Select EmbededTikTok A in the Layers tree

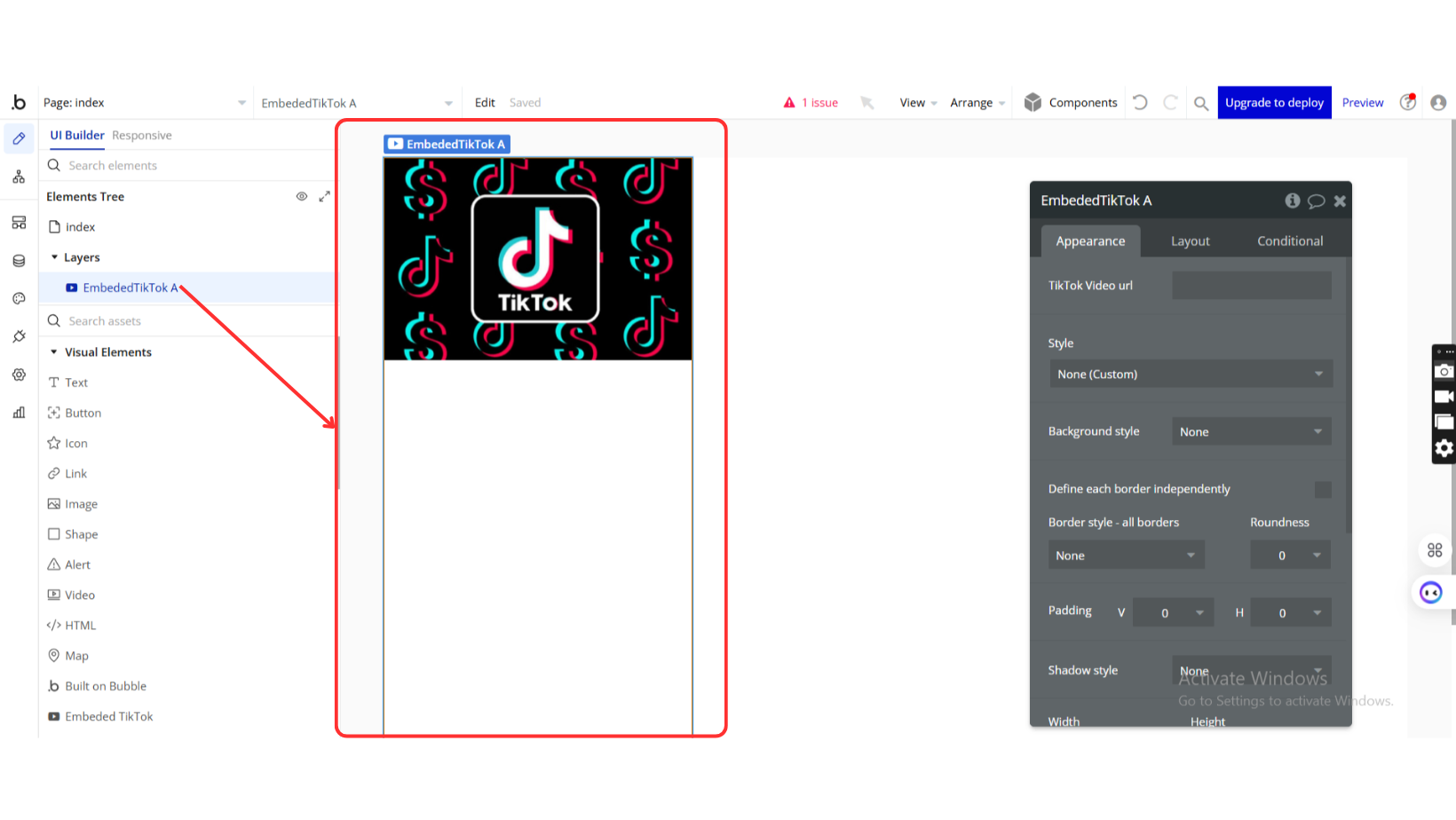pos(187,288)
